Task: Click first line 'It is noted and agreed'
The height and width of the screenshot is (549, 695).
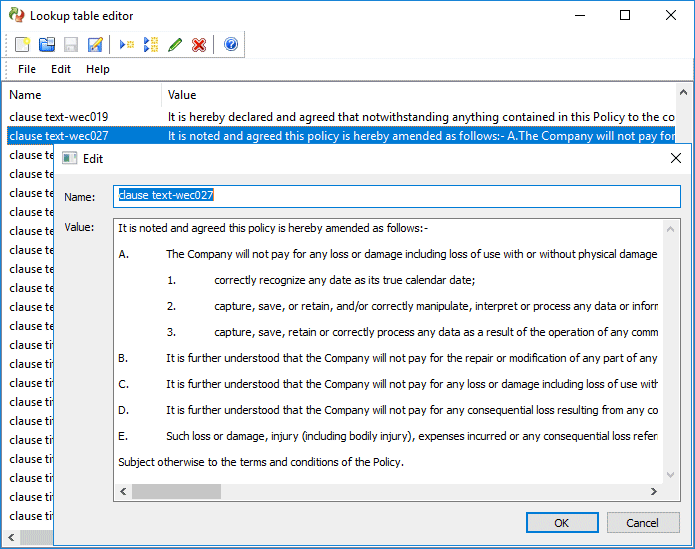Action: pyautogui.click(x=273, y=228)
